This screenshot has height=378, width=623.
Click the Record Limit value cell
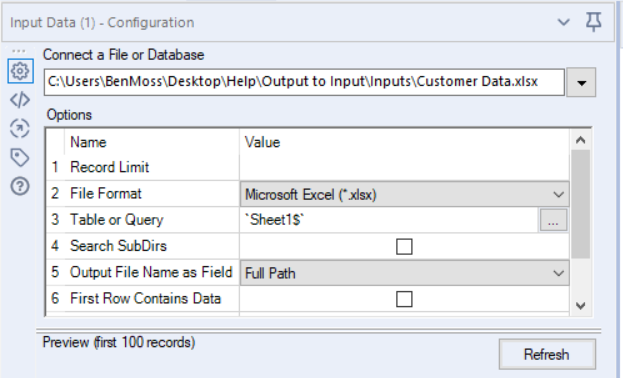[x=404, y=167]
